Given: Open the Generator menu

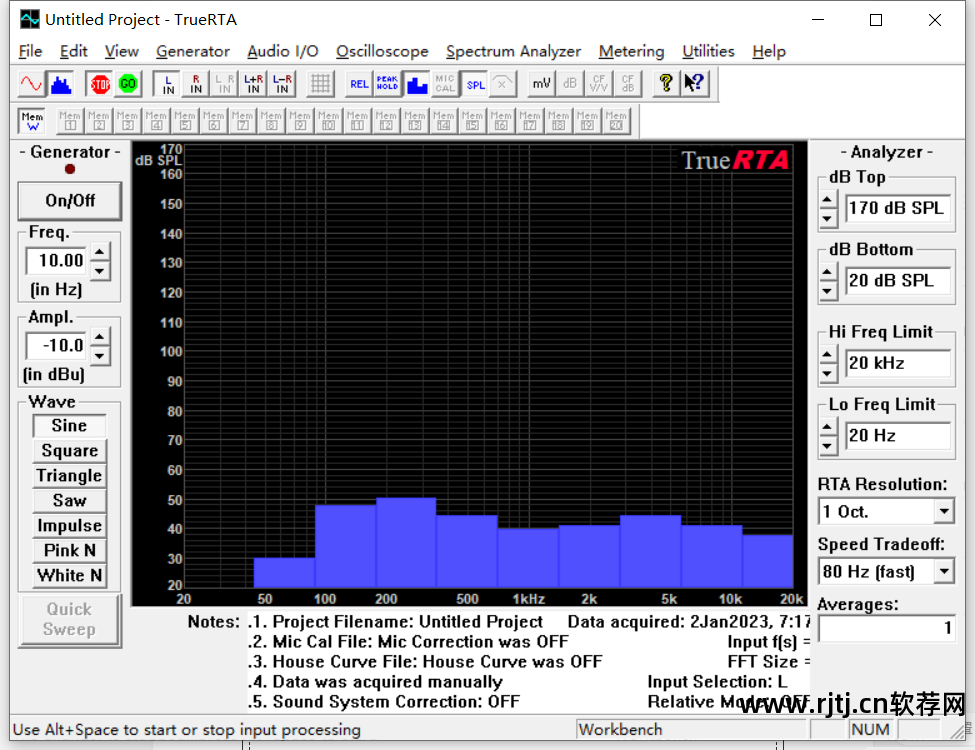Looking at the screenshot, I should pyautogui.click(x=193, y=51).
